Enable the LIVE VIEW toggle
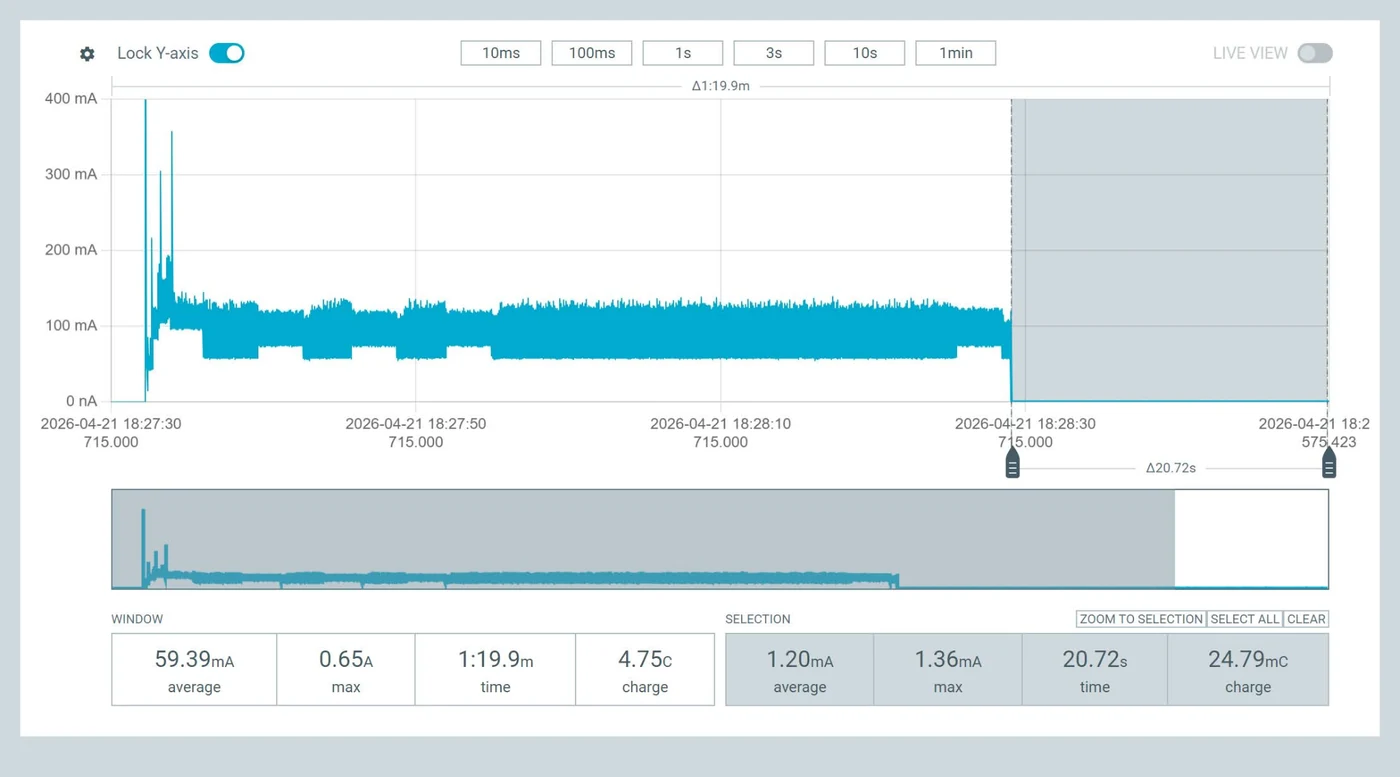Screen dimensions: 1400x777 [1315, 53]
